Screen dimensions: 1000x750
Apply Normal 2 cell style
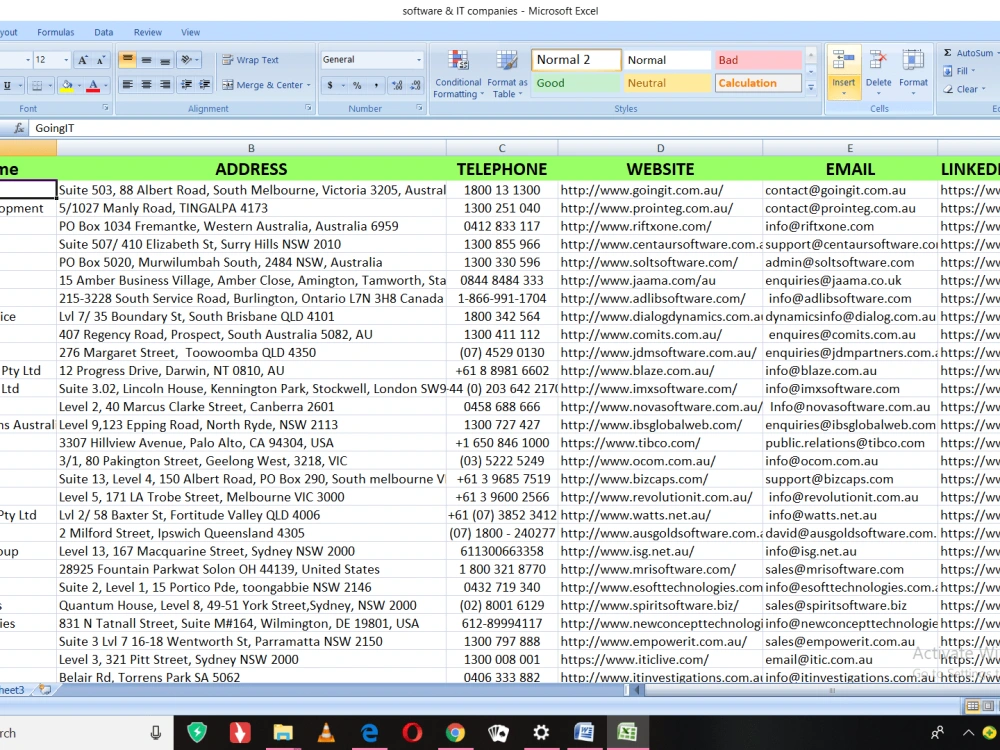coord(576,60)
